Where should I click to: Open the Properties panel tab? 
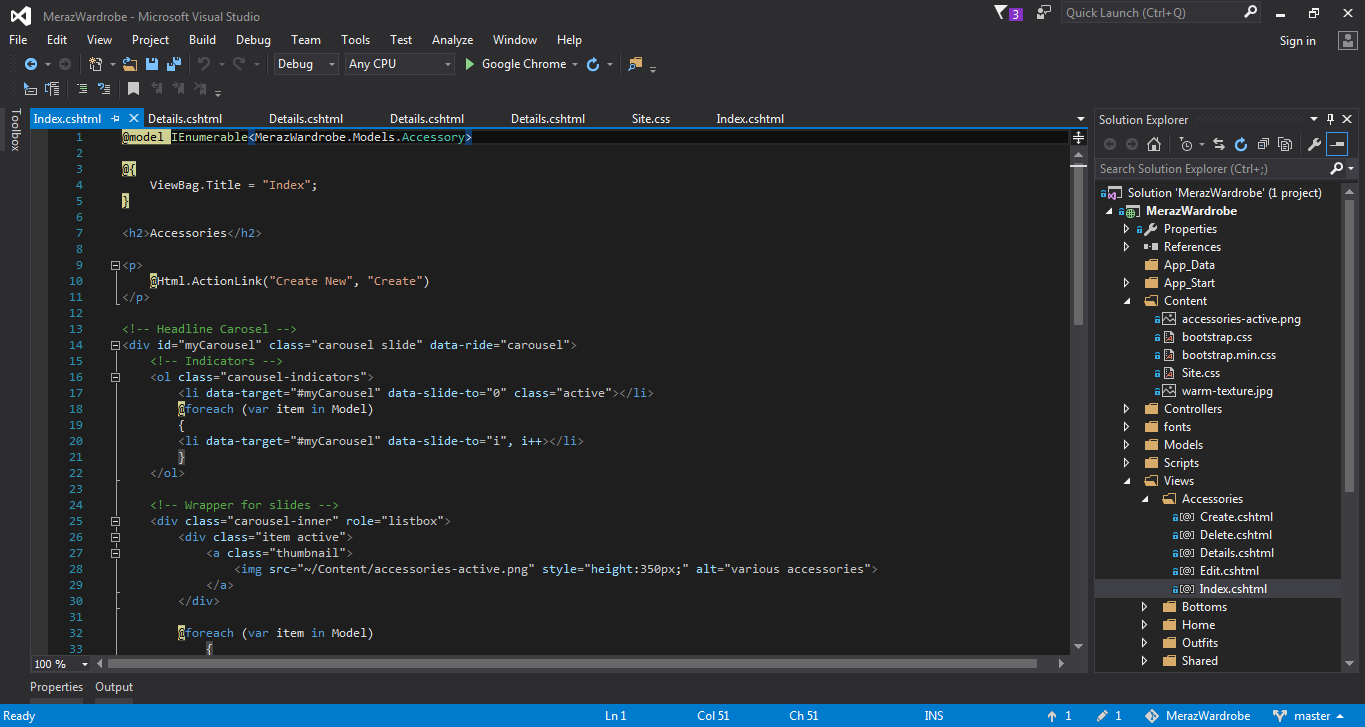coord(56,687)
